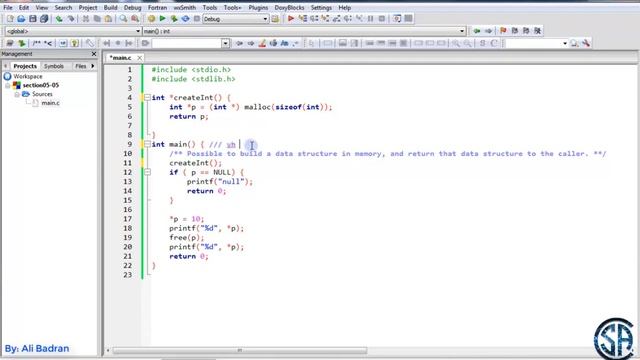
Task: Click the Doxygen block comment icon
Action: tap(37, 43)
